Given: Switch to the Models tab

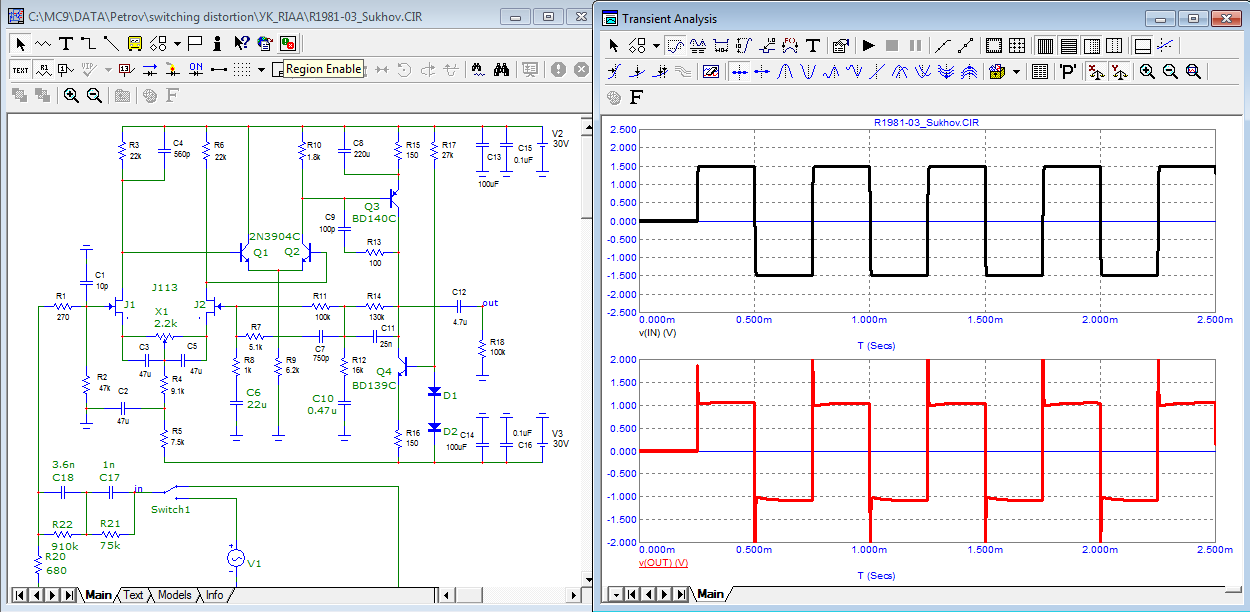Looking at the screenshot, I should pos(174,595).
